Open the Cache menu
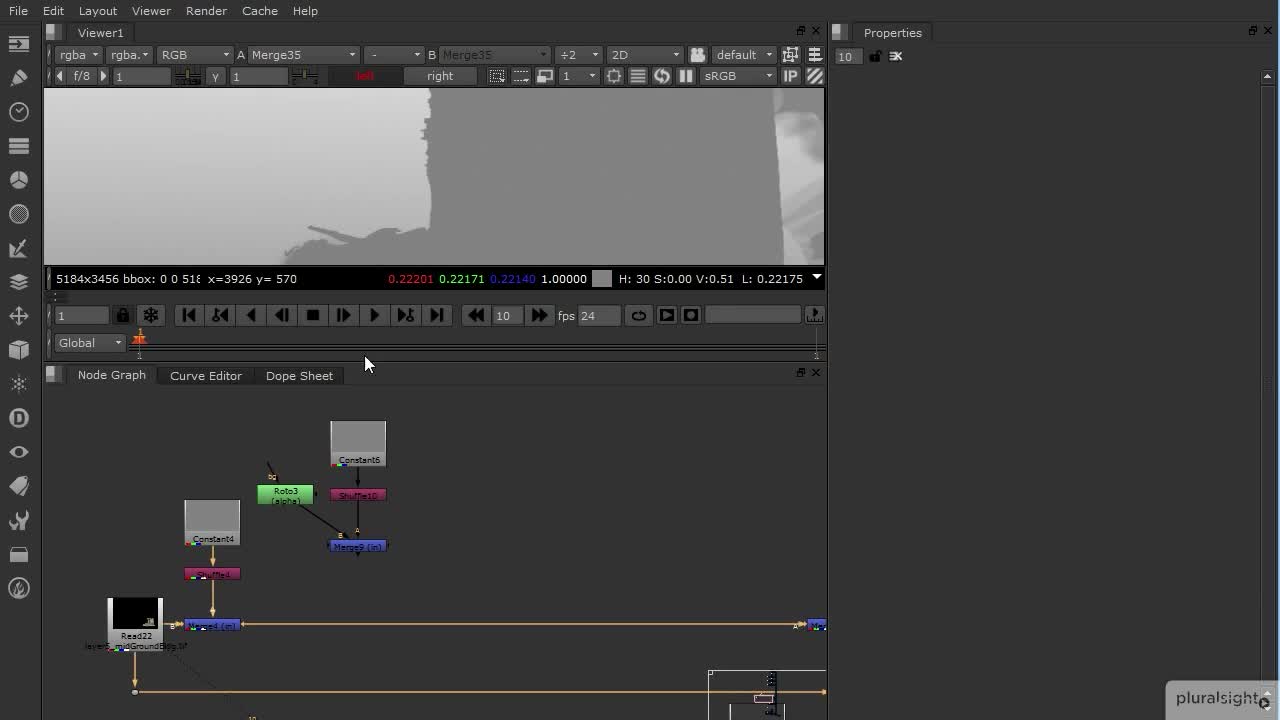Screen dimensions: 1280x720 [259, 11]
